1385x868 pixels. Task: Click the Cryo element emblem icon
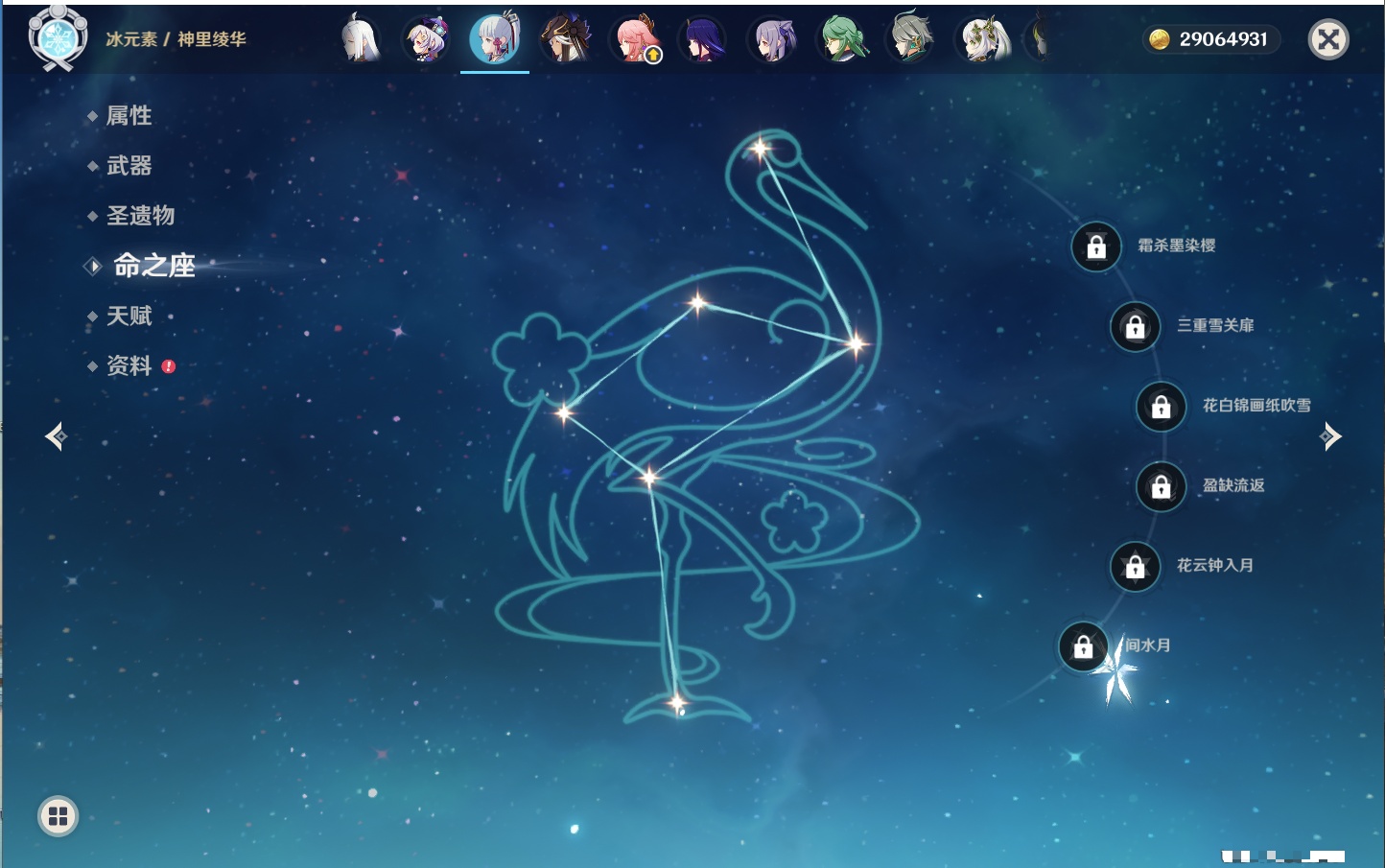point(58,38)
